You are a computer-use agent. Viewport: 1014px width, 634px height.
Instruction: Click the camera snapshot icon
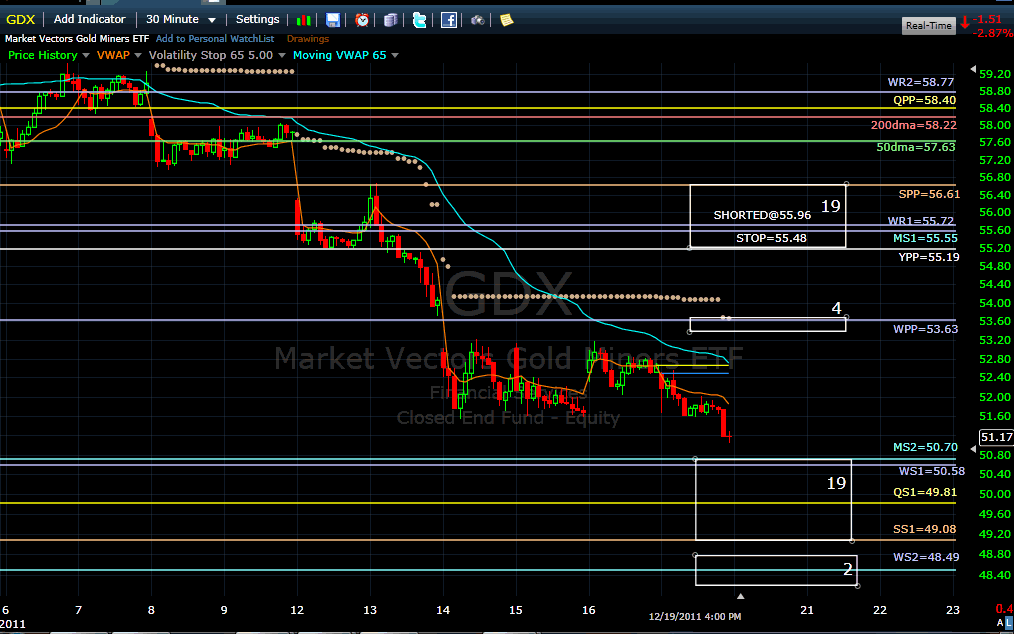477,20
